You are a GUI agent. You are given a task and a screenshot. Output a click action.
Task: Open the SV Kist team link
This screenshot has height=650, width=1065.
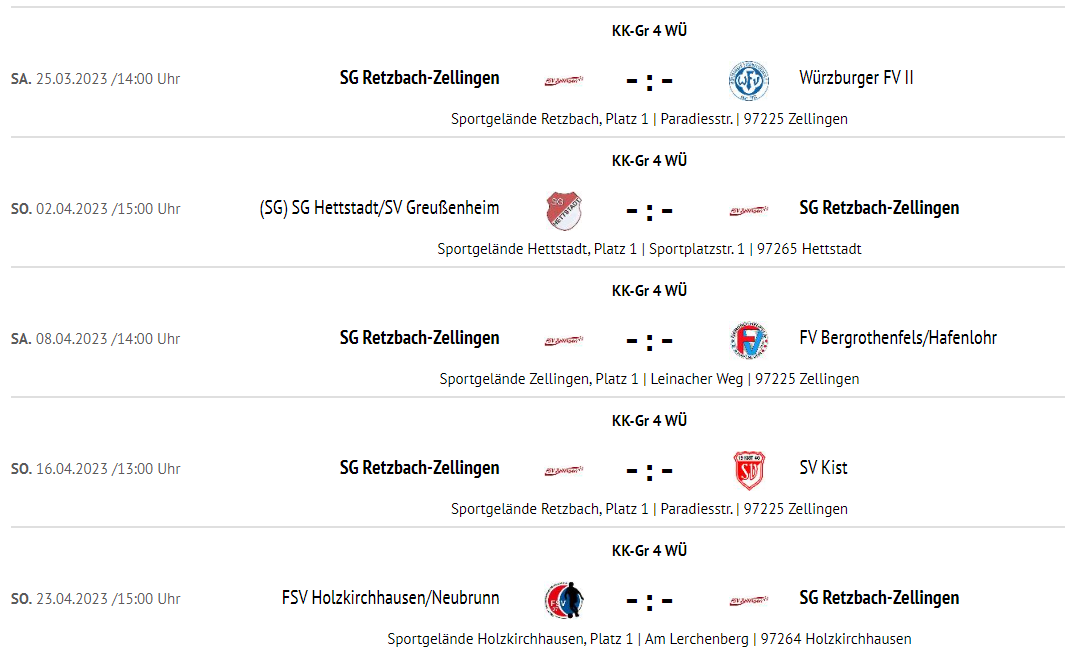(x=823, y=467)
